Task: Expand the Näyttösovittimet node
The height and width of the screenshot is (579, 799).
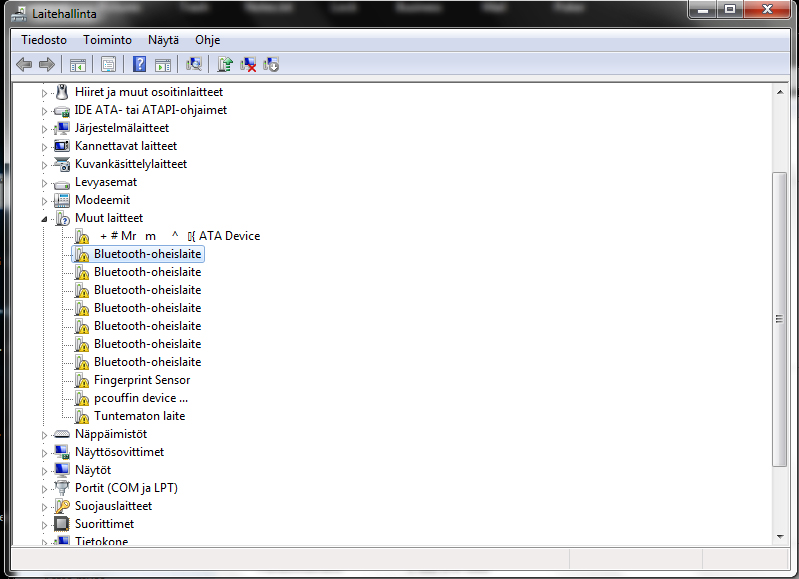Action: click(44, 453)
